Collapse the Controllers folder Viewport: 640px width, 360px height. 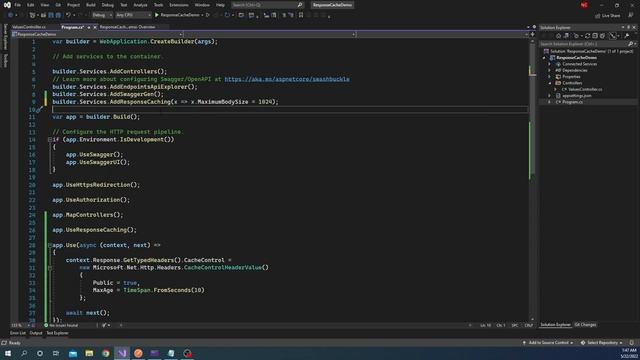pyautogui.click(x=549, y=83)
